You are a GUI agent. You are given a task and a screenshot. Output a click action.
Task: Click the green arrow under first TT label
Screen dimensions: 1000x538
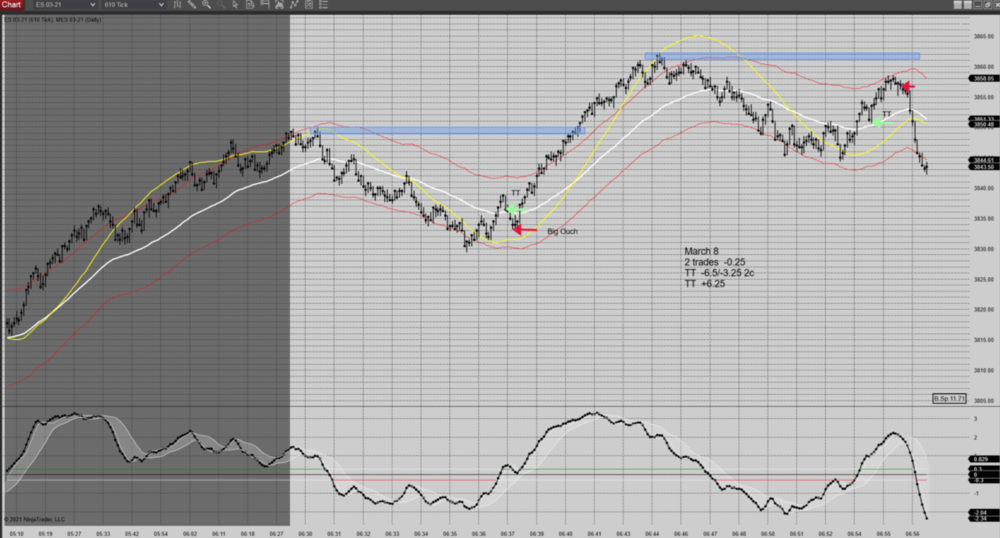[x=511, y=209]
